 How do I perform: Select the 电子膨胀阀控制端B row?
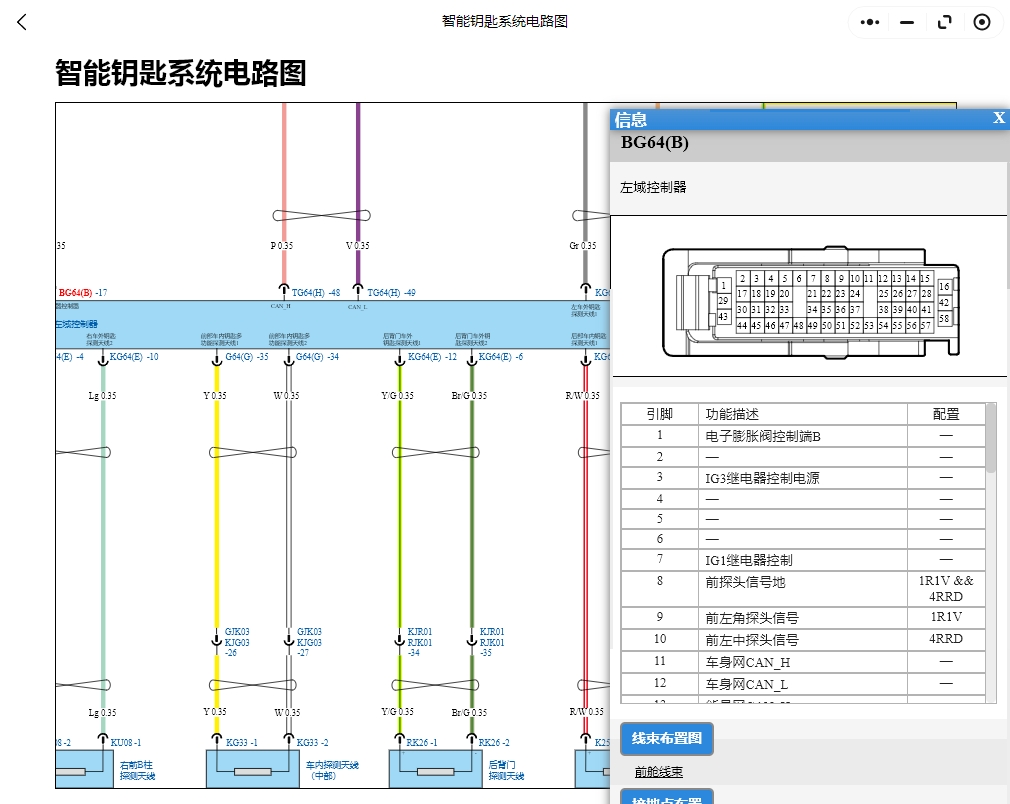(x=803, y=436)
